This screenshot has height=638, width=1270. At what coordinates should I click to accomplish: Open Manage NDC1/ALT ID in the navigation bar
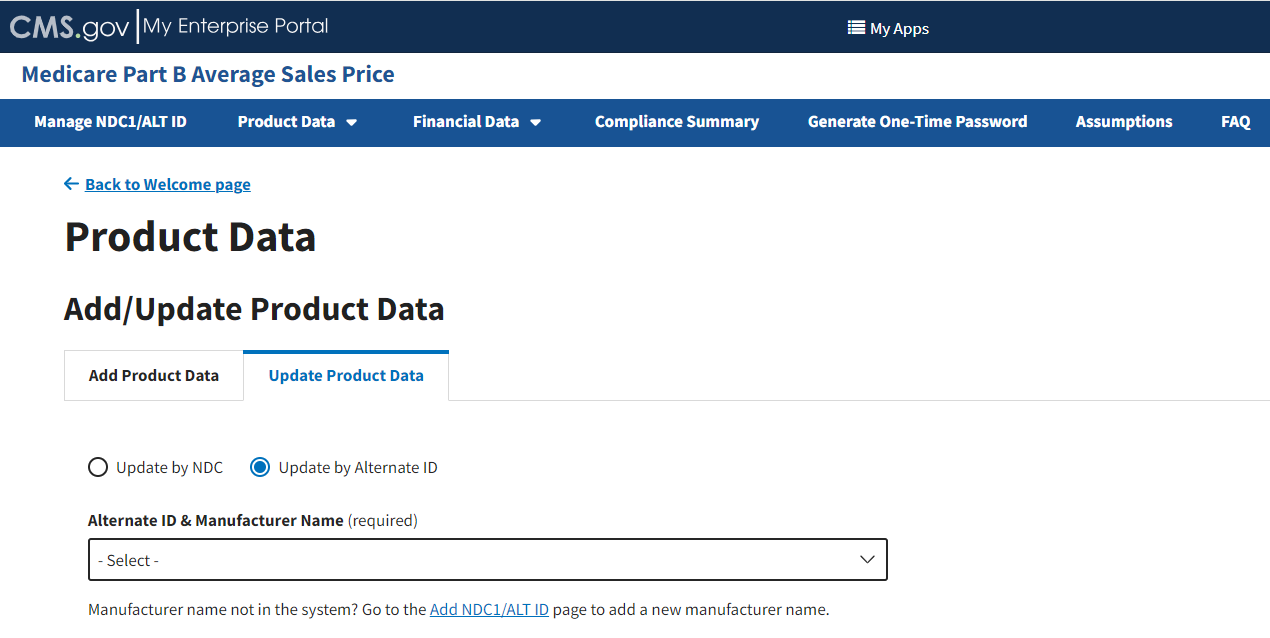click(x=110, y=122)
